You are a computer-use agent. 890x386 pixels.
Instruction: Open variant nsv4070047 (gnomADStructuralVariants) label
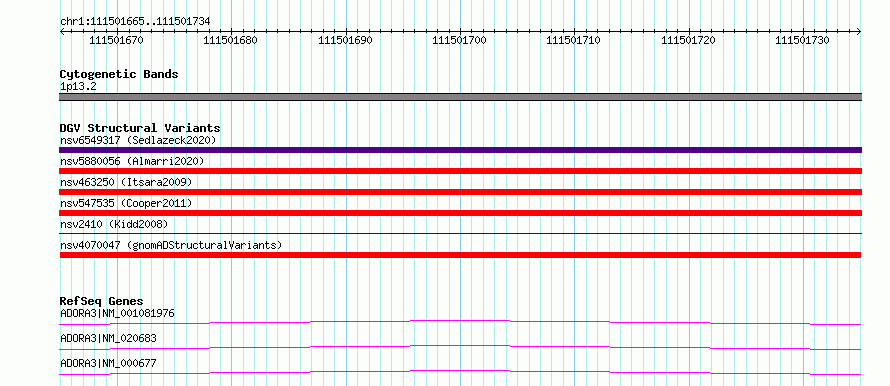coord(171,245)
